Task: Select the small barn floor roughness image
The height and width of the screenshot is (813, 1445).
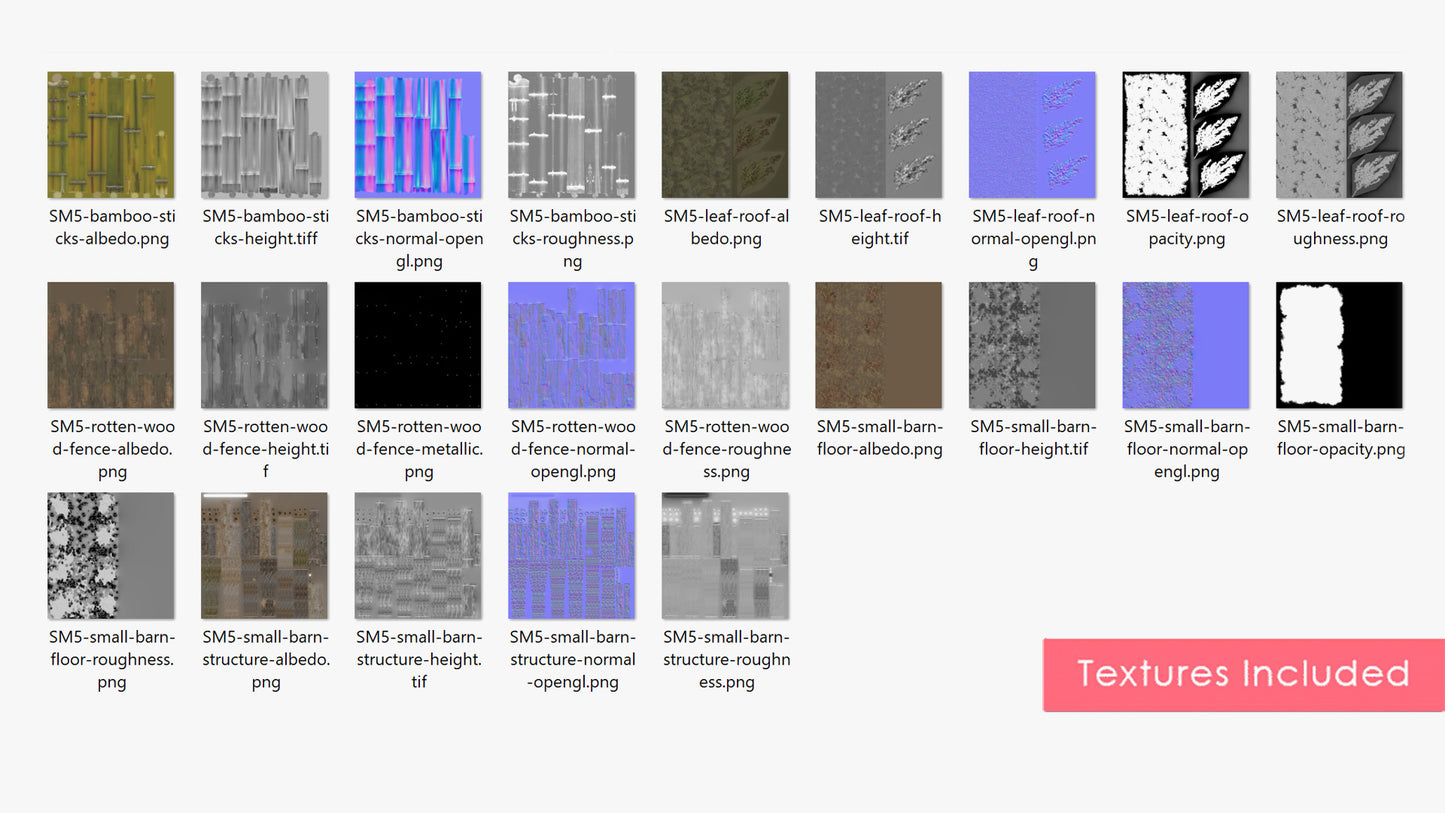Action: 111,556
